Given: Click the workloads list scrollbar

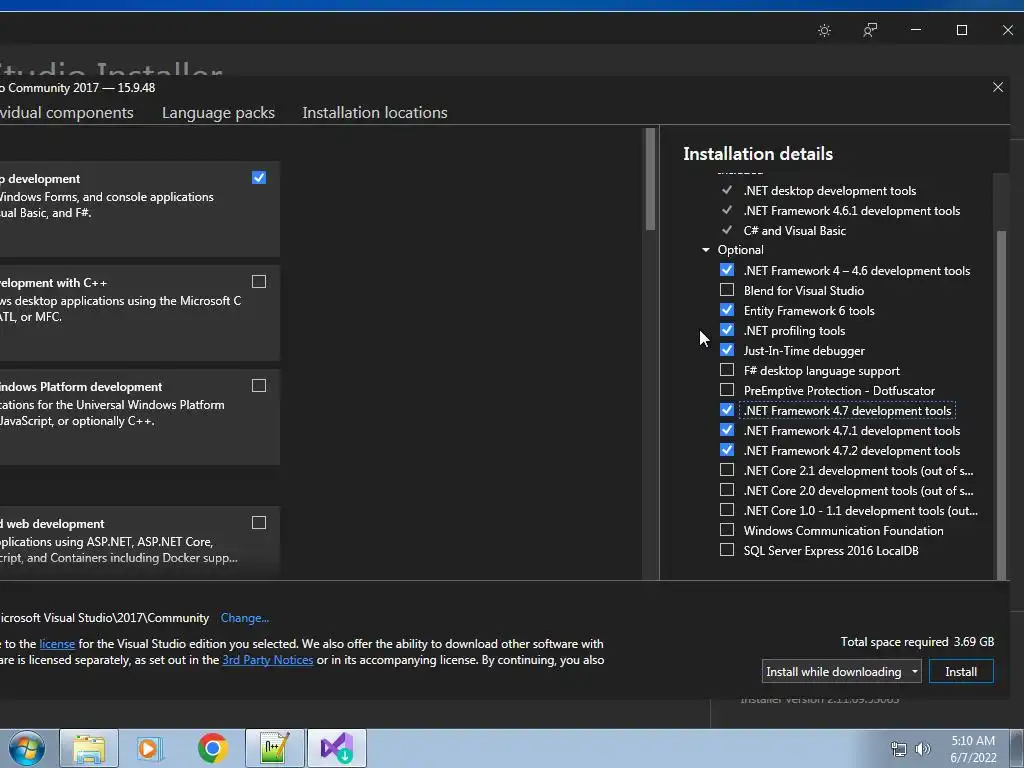Looking at the screenshot, I should [650, 179].
